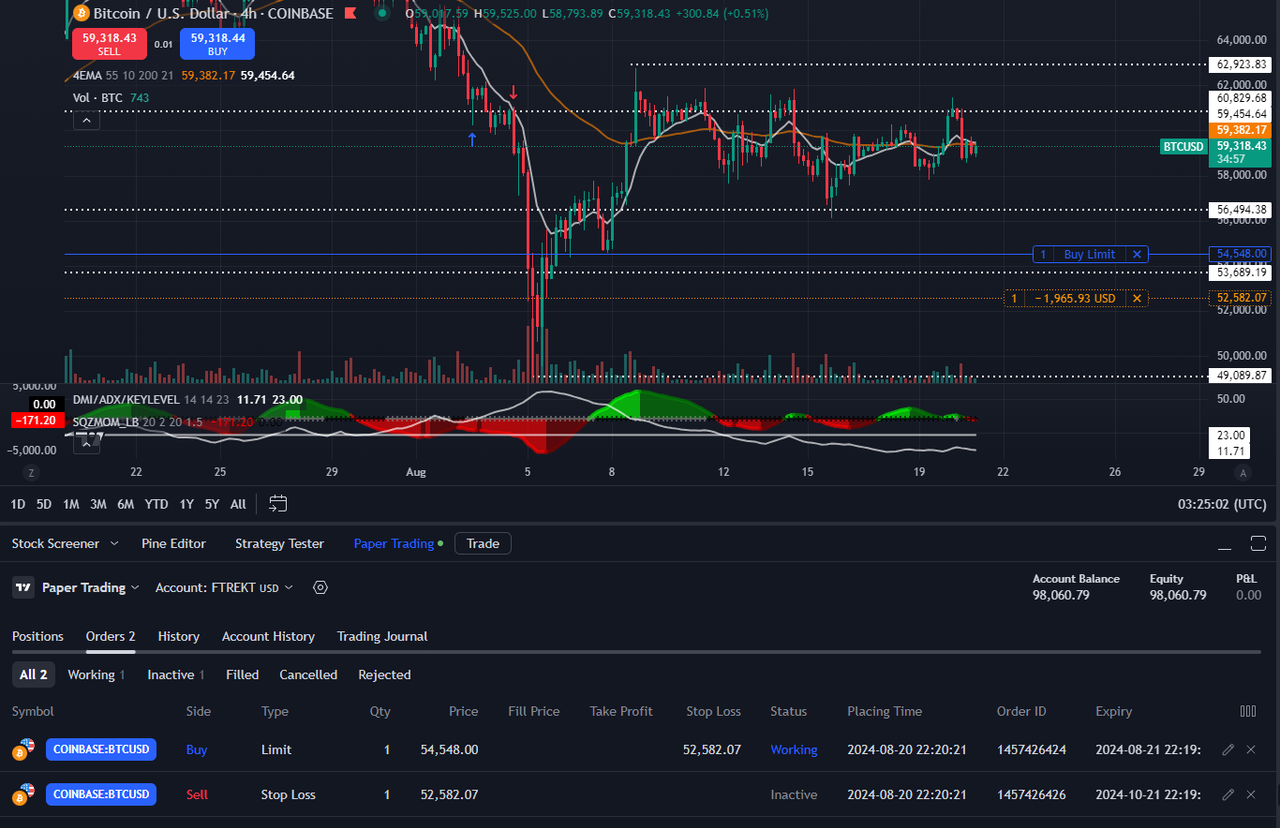1280x828 pixels.
Task: Click the Z timezone button under the chart
Action: click(31, 472)
